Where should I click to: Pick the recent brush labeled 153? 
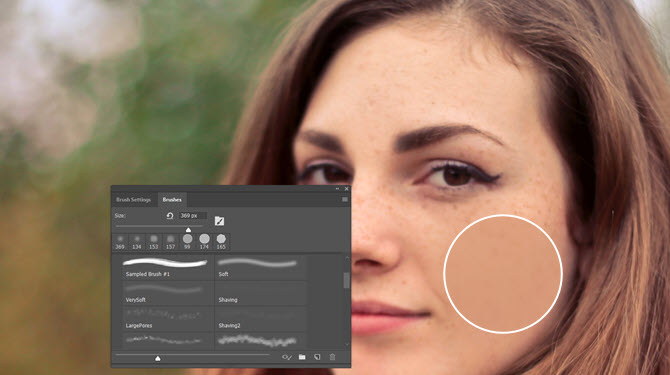[x=154, y=242]
